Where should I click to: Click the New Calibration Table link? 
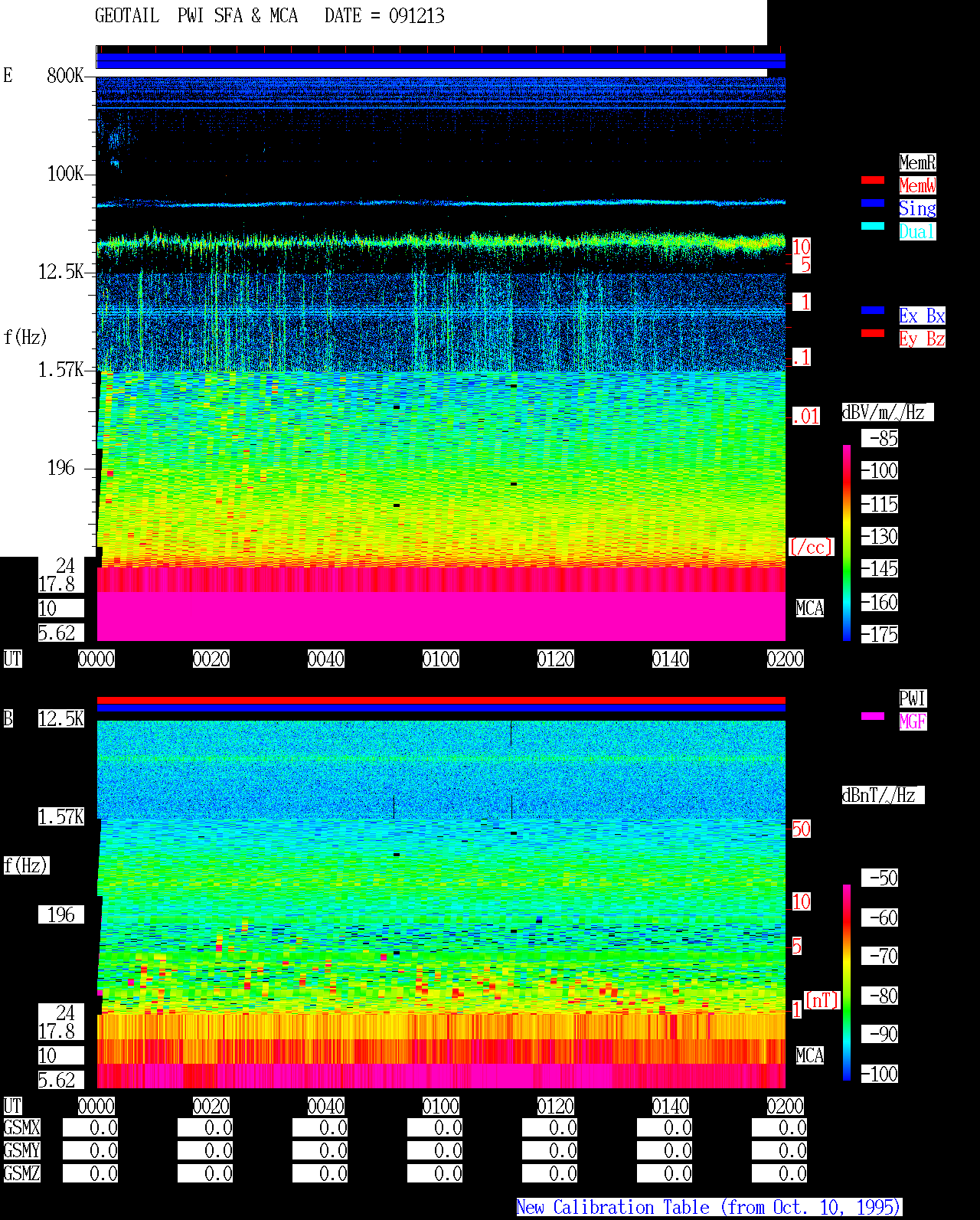click(x=709, y=1207)
